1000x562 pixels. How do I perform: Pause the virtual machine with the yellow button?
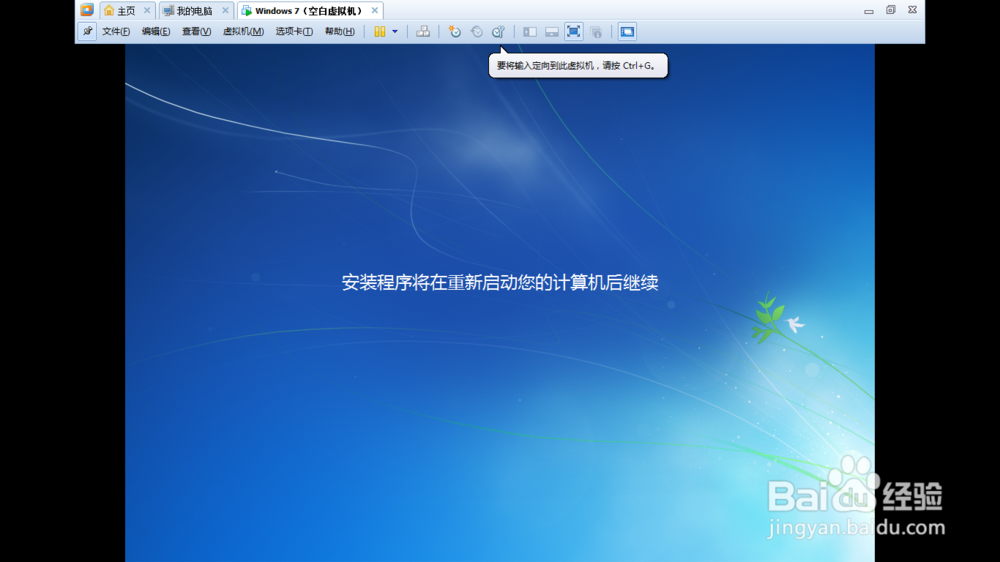pyautogui.click(x=379, y=31)
